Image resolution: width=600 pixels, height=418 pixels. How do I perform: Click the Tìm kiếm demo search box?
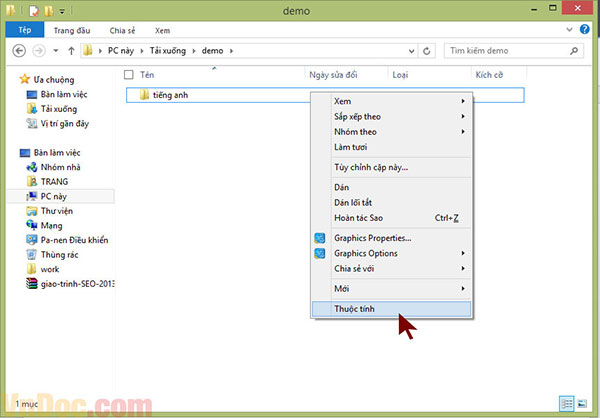(514, 51)
